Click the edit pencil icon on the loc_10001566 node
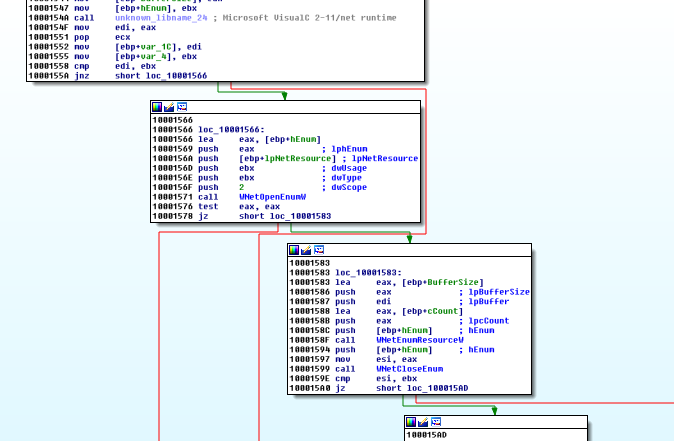674x441 pixels. (x=168, y=106)
